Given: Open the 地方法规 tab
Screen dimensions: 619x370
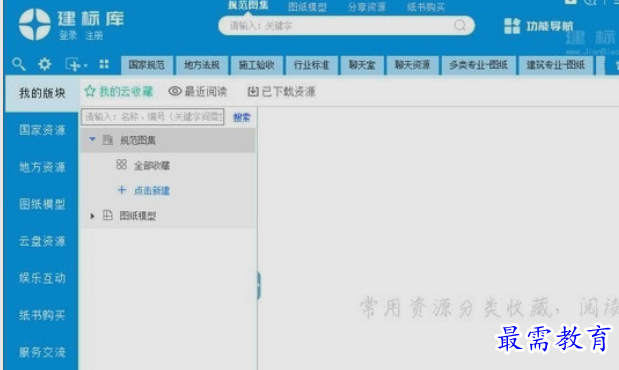Looking at the screenshot, I should (201, 65).
